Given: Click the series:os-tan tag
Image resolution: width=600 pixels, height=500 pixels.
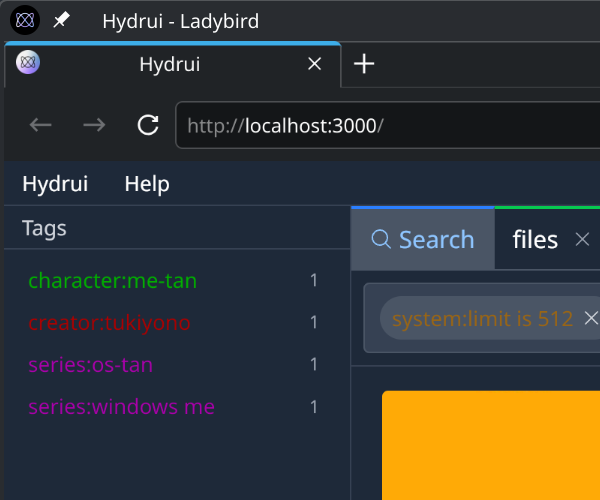Looking at the screenshot, I should (90, 365).
